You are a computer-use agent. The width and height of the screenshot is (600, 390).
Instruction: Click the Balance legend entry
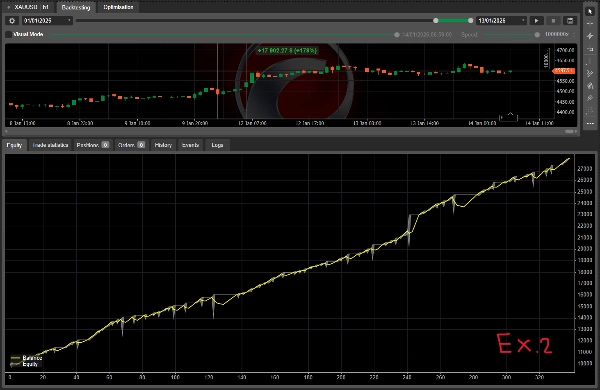click(26, 358)
